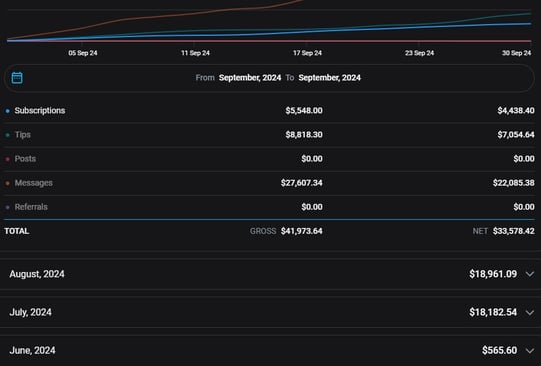Image resolution: width=541 pixels, height=366 pixels.
Task: Select the From September, 2024 date
Action: [x=250, y=78]
